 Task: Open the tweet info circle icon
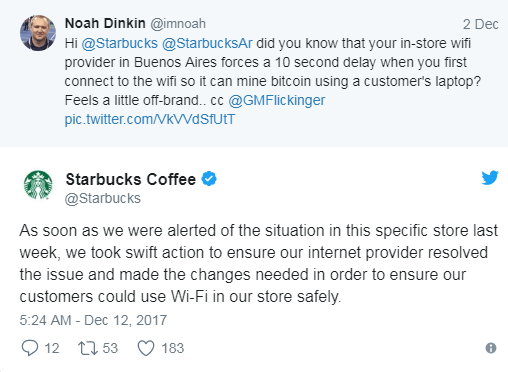pyautogui.click(x=491, y=348)
